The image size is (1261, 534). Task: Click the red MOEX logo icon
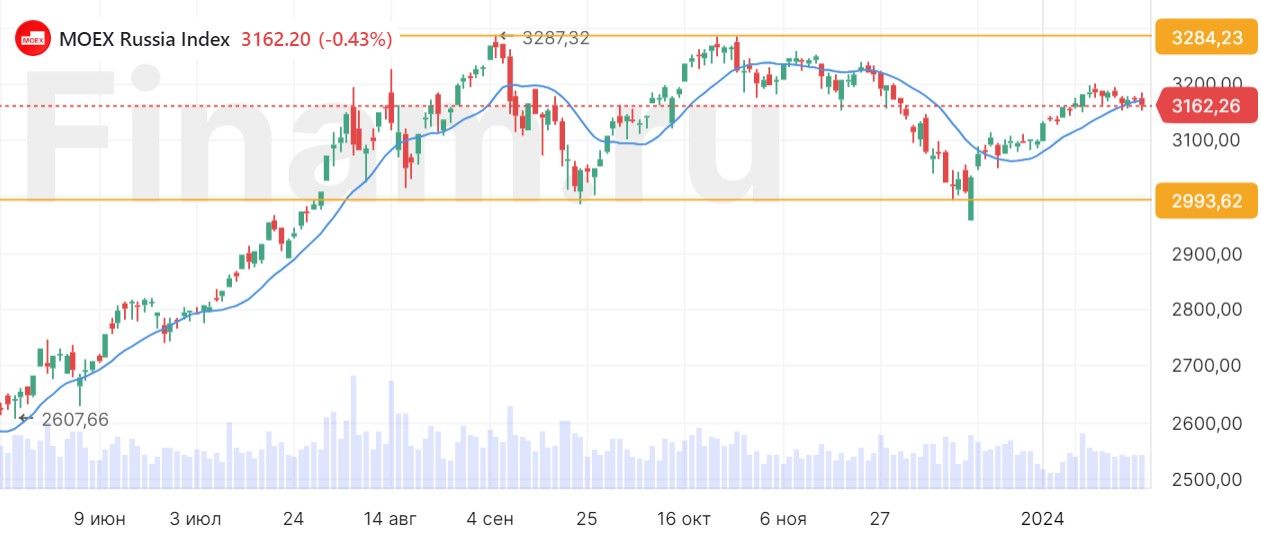tap(34, 40)
